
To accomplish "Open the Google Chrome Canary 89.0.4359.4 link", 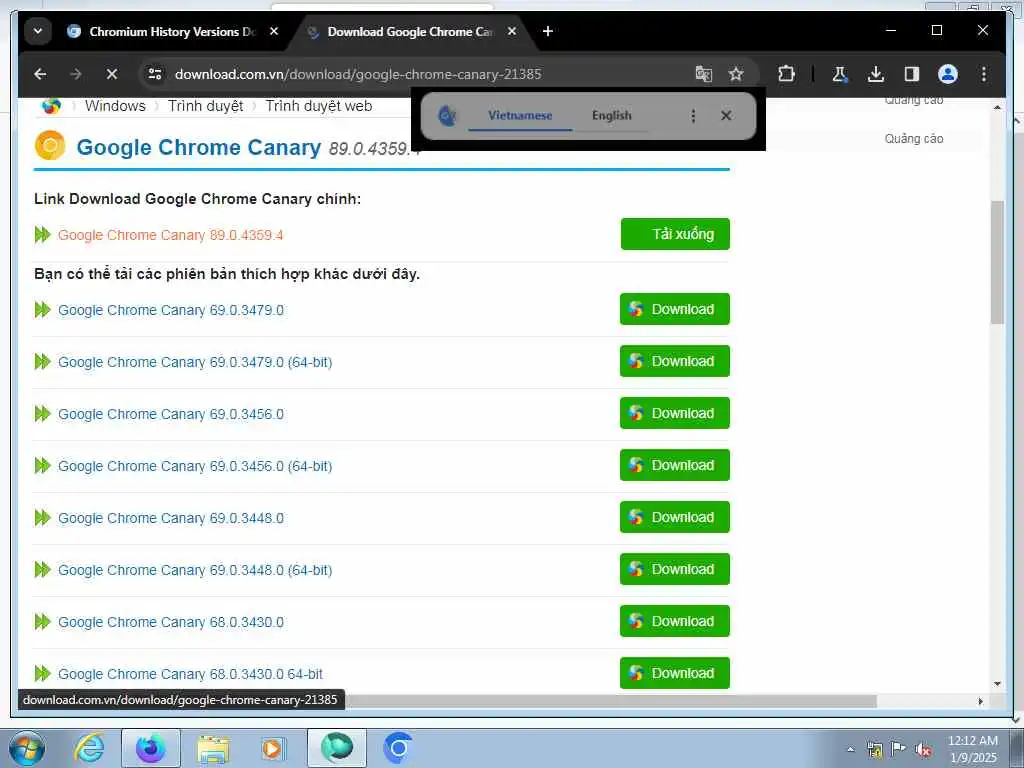I will pos(170,235).
